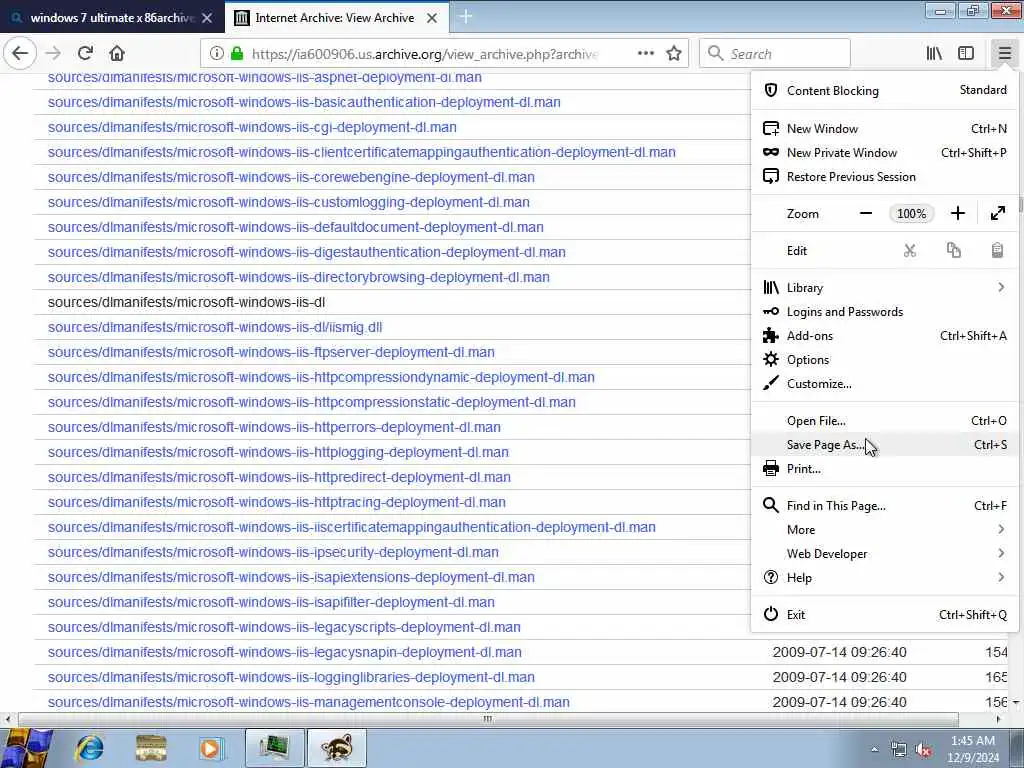The height and width of the screenshot is (768, 1024).
Task: Open iis-ftpserver-deployment-dl.man link
Action: [x=271, y=352]
